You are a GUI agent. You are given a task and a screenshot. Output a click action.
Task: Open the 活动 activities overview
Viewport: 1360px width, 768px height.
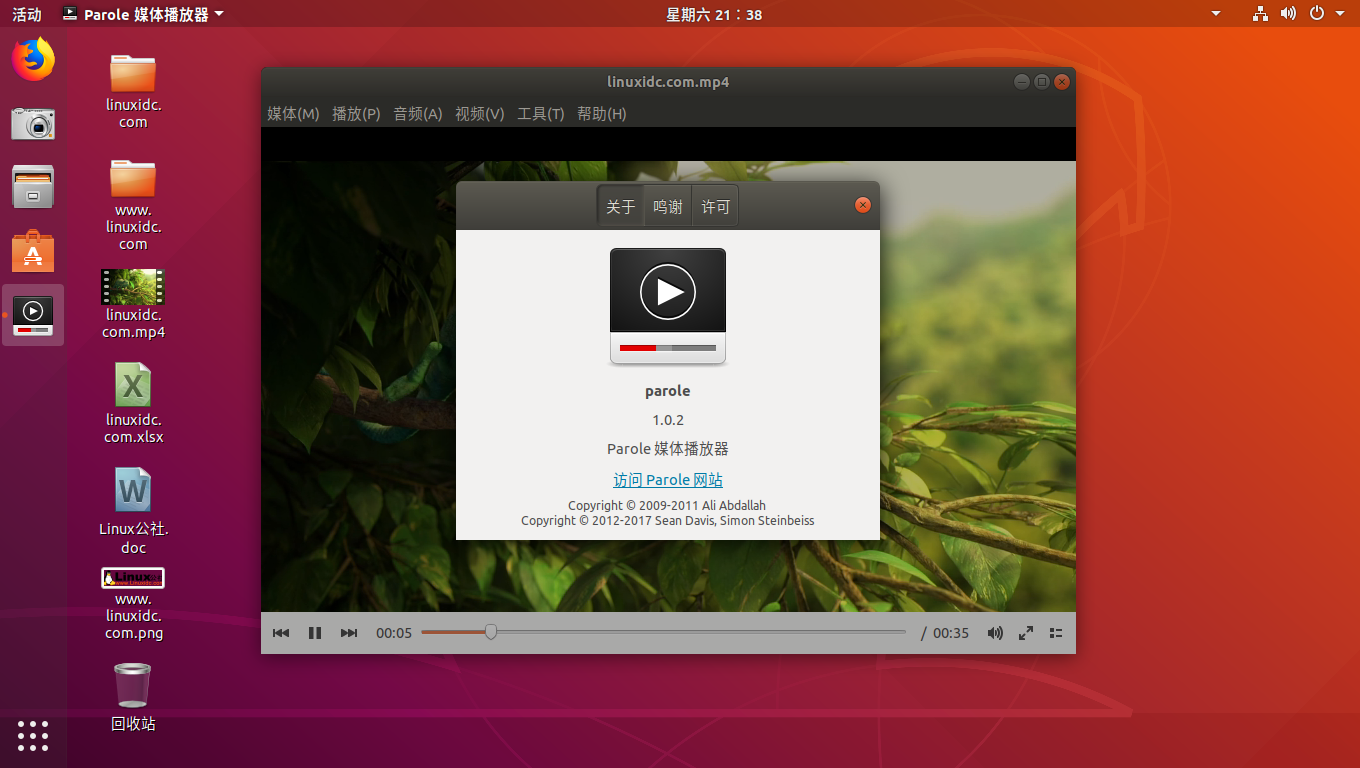pyautogui.click(x=27, y=14)
